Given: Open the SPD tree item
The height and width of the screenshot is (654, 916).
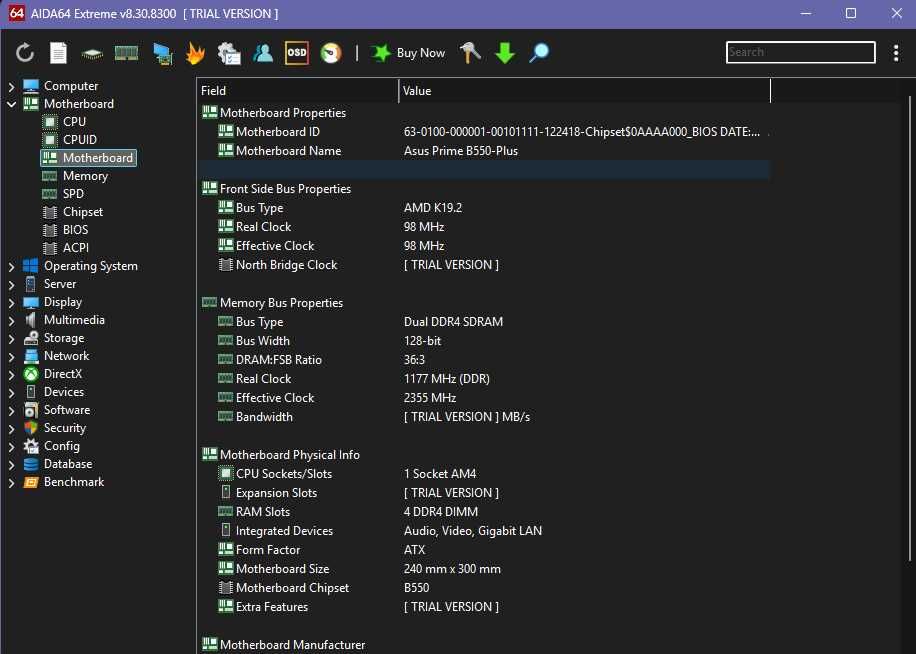Looking at the screenshot, I should point(73,194).
